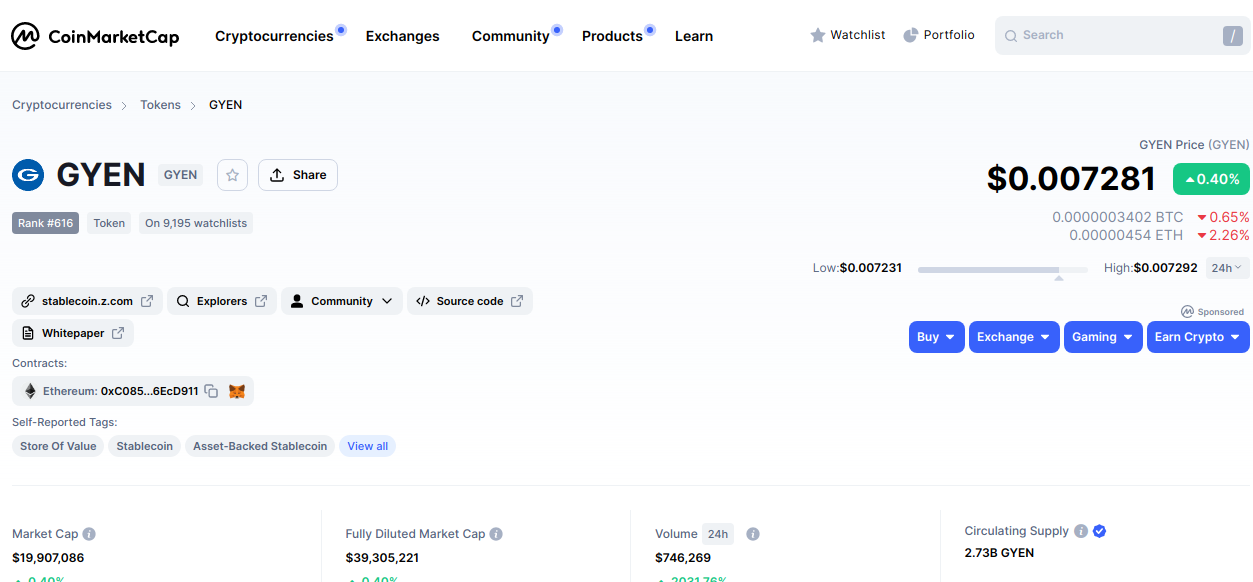Click the Token type badge
The image size is (1253, 582).
(109, 223)
